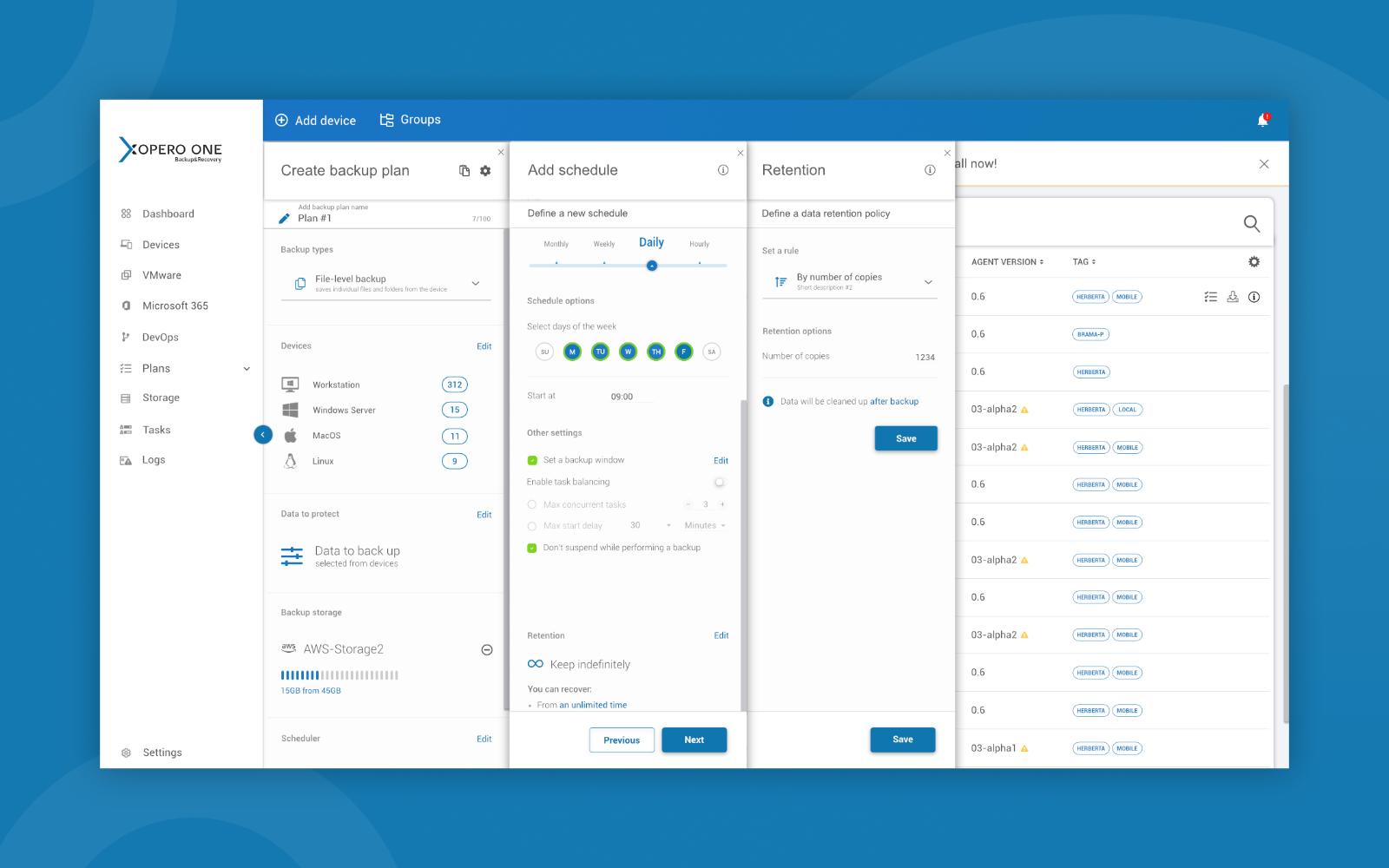Viewport: 1389px width, 868px height.
Task: Click the notification bell icon
Action: [1262, 121]
